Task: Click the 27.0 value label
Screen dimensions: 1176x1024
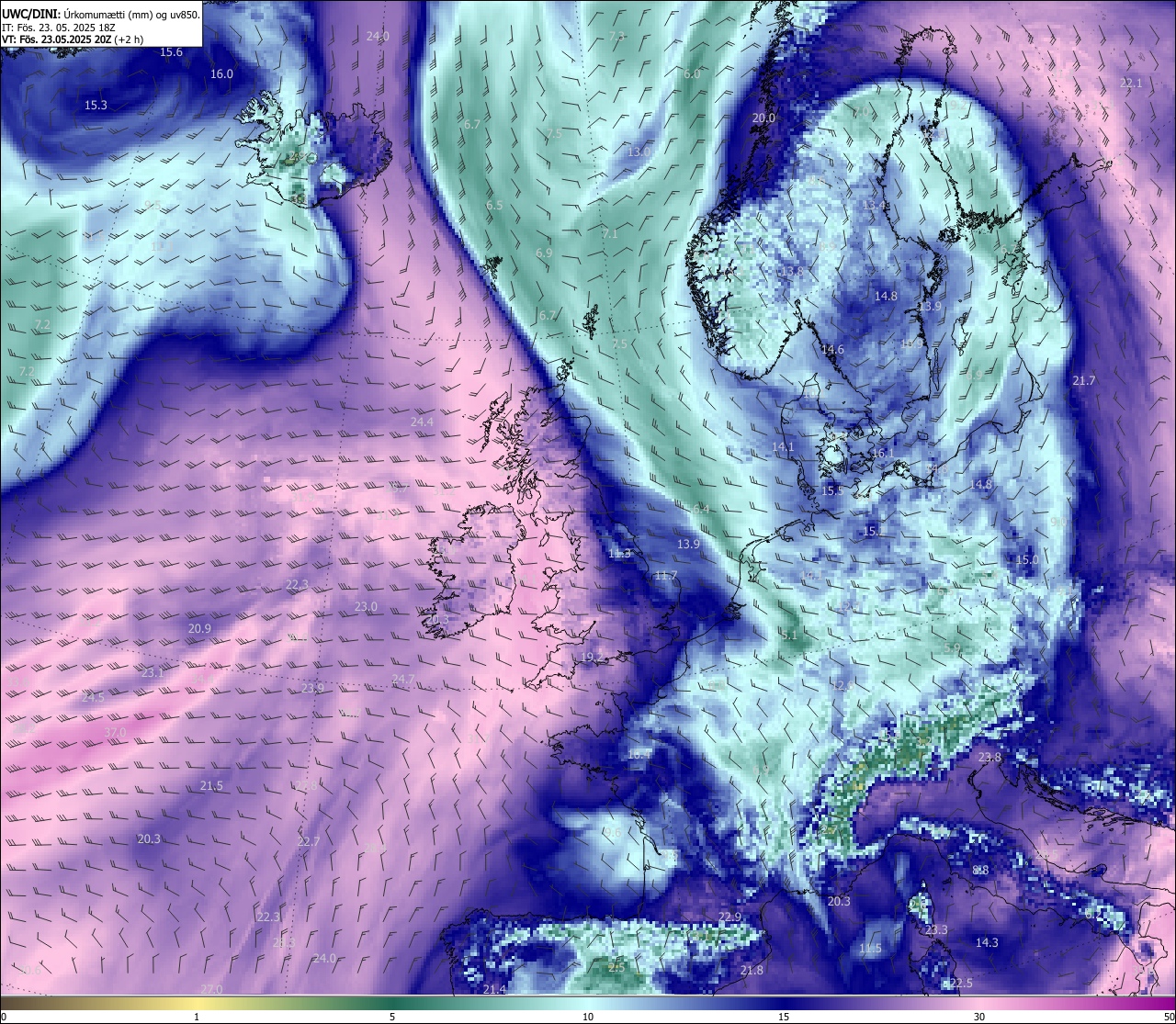Action: [211, 989]
